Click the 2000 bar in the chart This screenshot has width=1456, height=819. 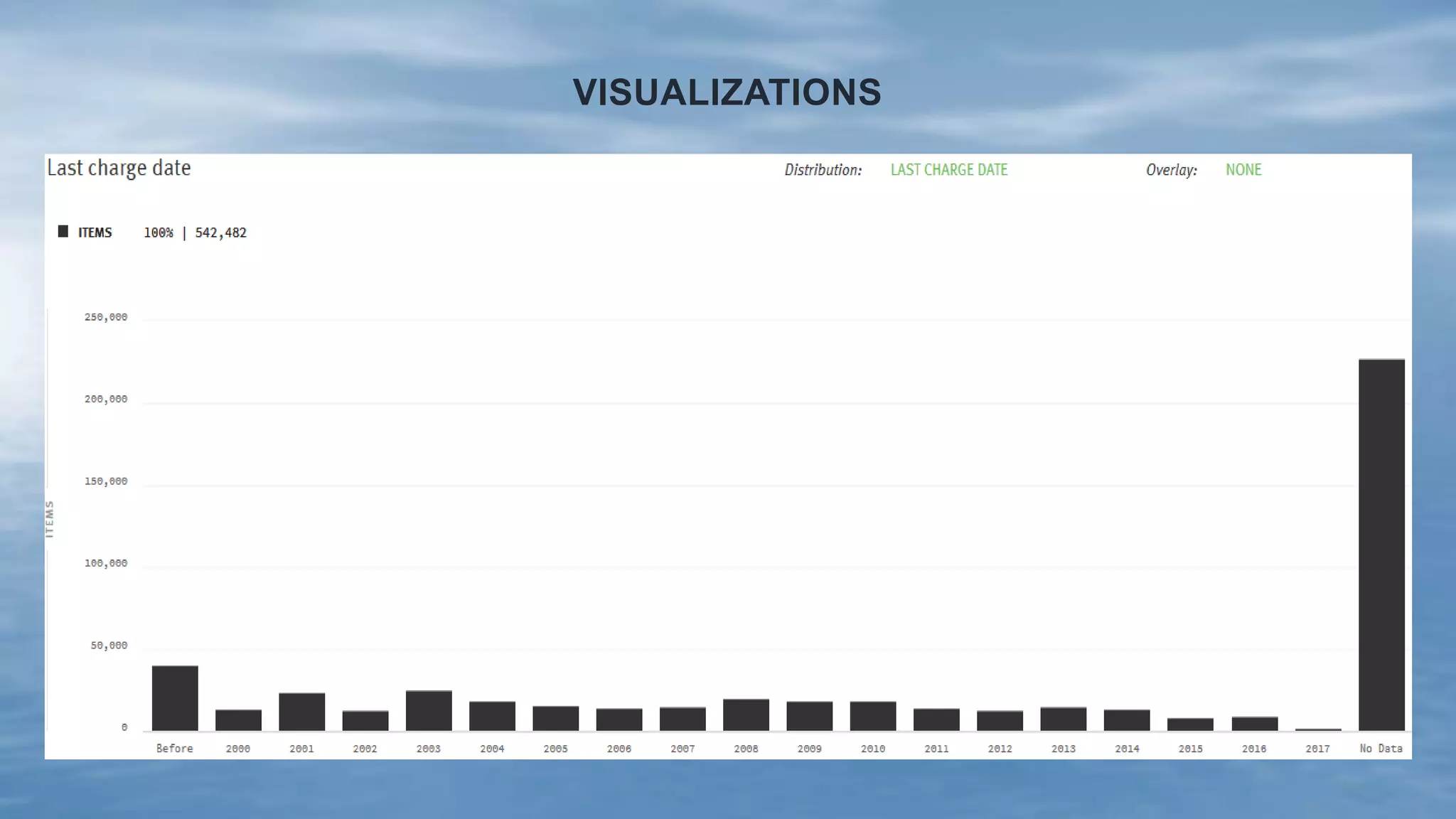tap(238, 720)
